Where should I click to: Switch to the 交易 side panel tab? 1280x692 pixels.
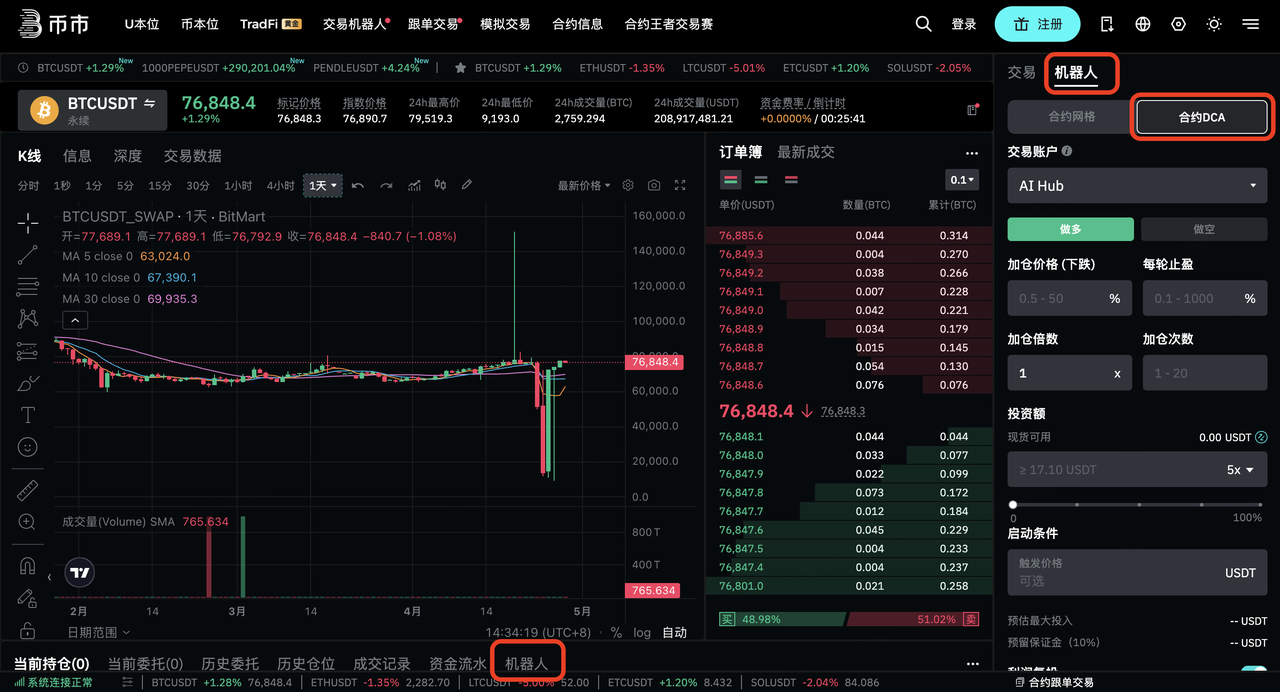(1021, 73)
